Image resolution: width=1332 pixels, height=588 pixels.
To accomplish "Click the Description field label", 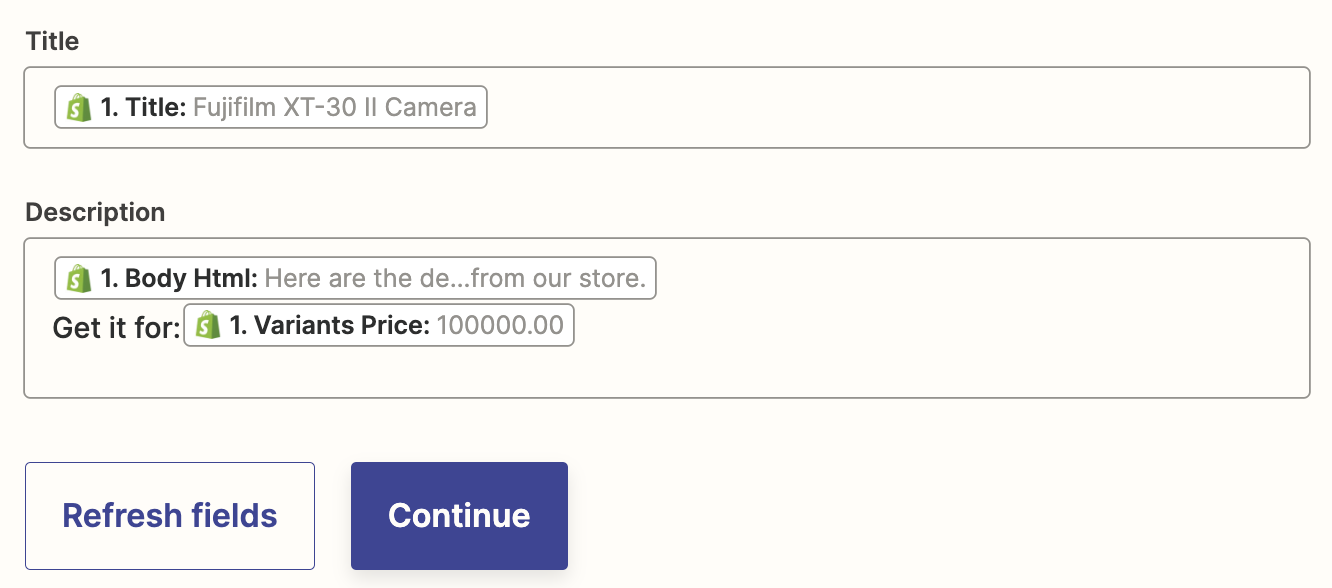I will coord(95,212).
